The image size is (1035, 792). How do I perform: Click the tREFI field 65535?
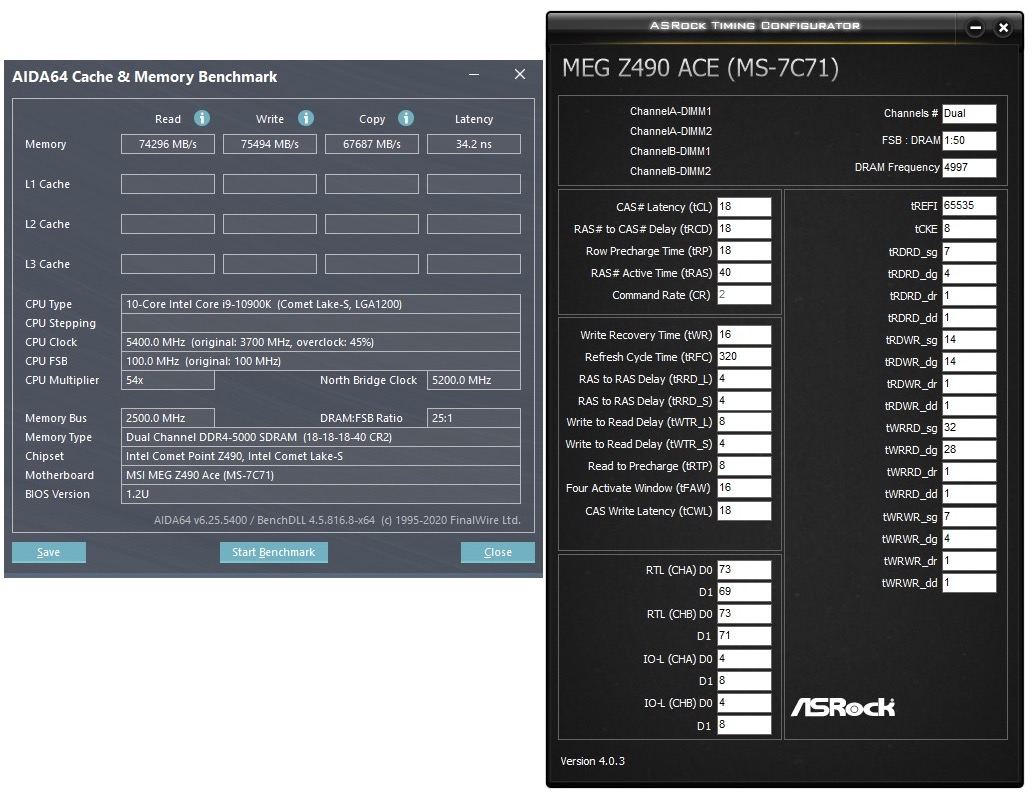969,206
